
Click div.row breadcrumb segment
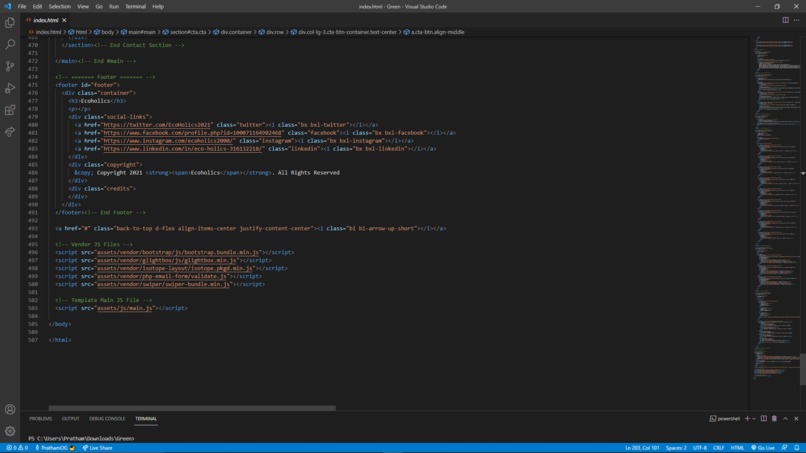tap(275, 32)
